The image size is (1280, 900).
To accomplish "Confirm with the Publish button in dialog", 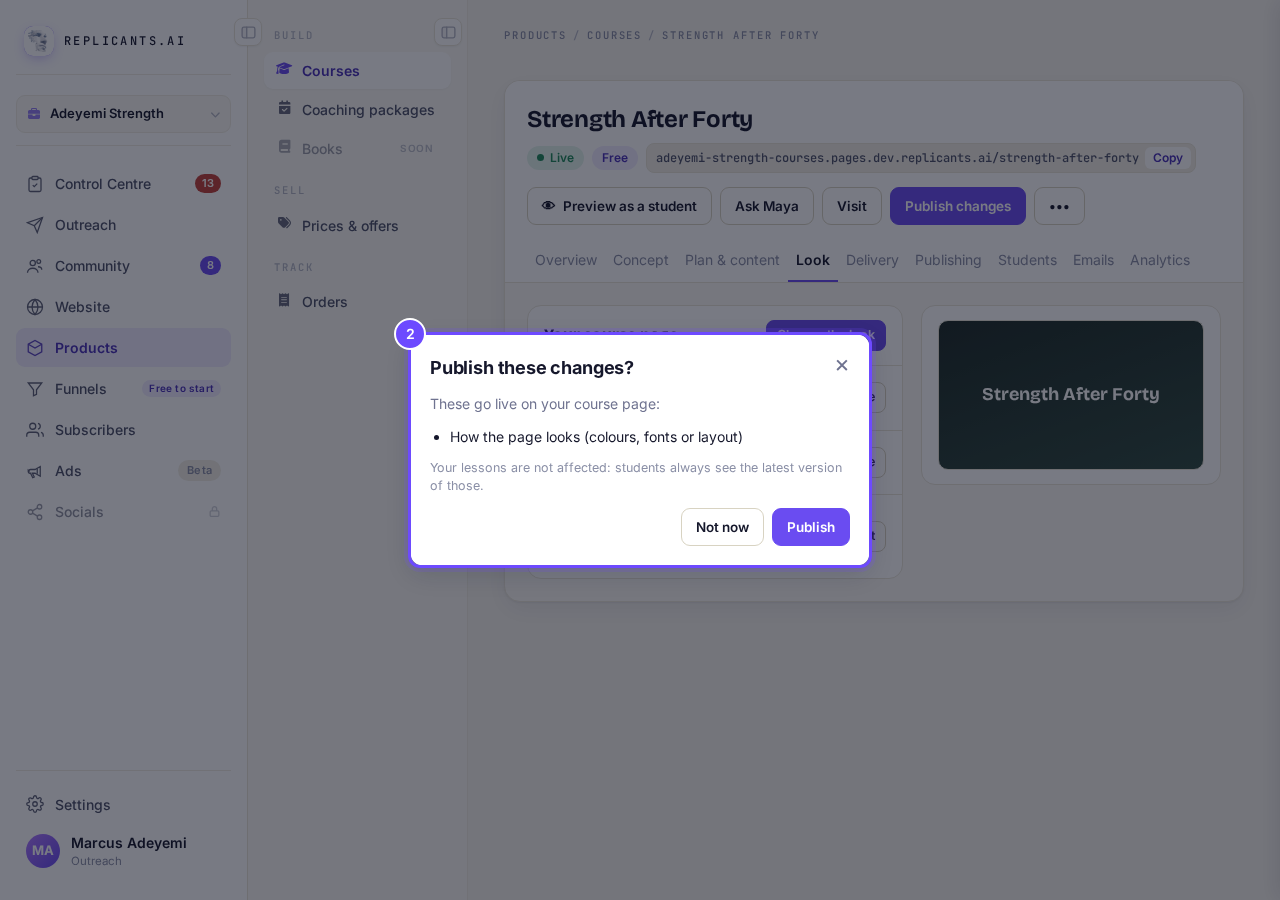I will point(811,527).
